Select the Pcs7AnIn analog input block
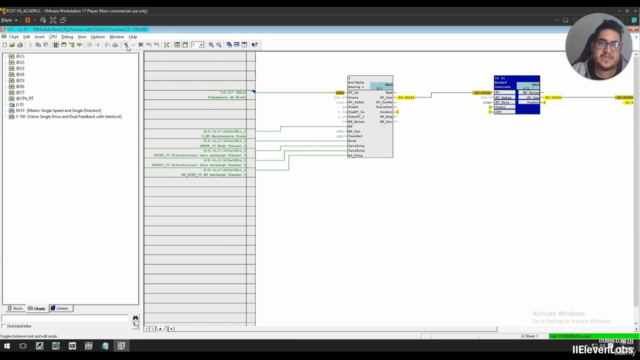 pyautogui.click(x=370, y=116)
